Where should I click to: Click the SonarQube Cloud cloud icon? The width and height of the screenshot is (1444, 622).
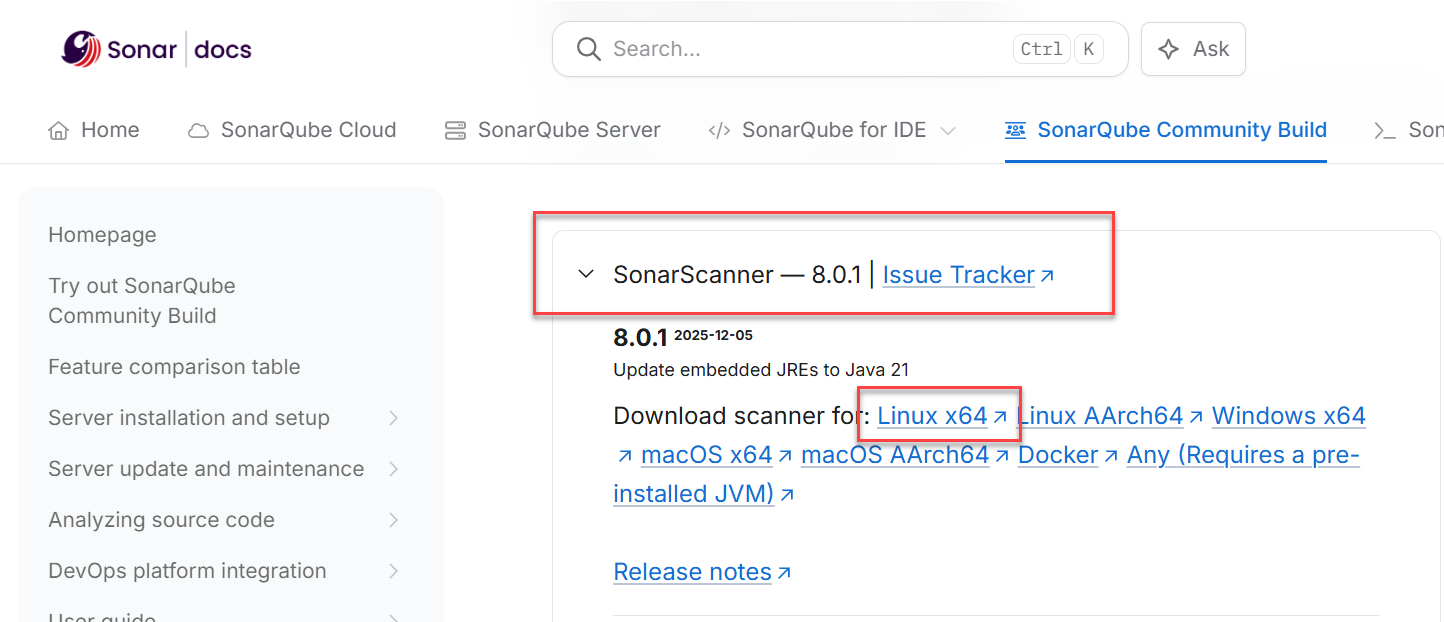pos(199,131)
